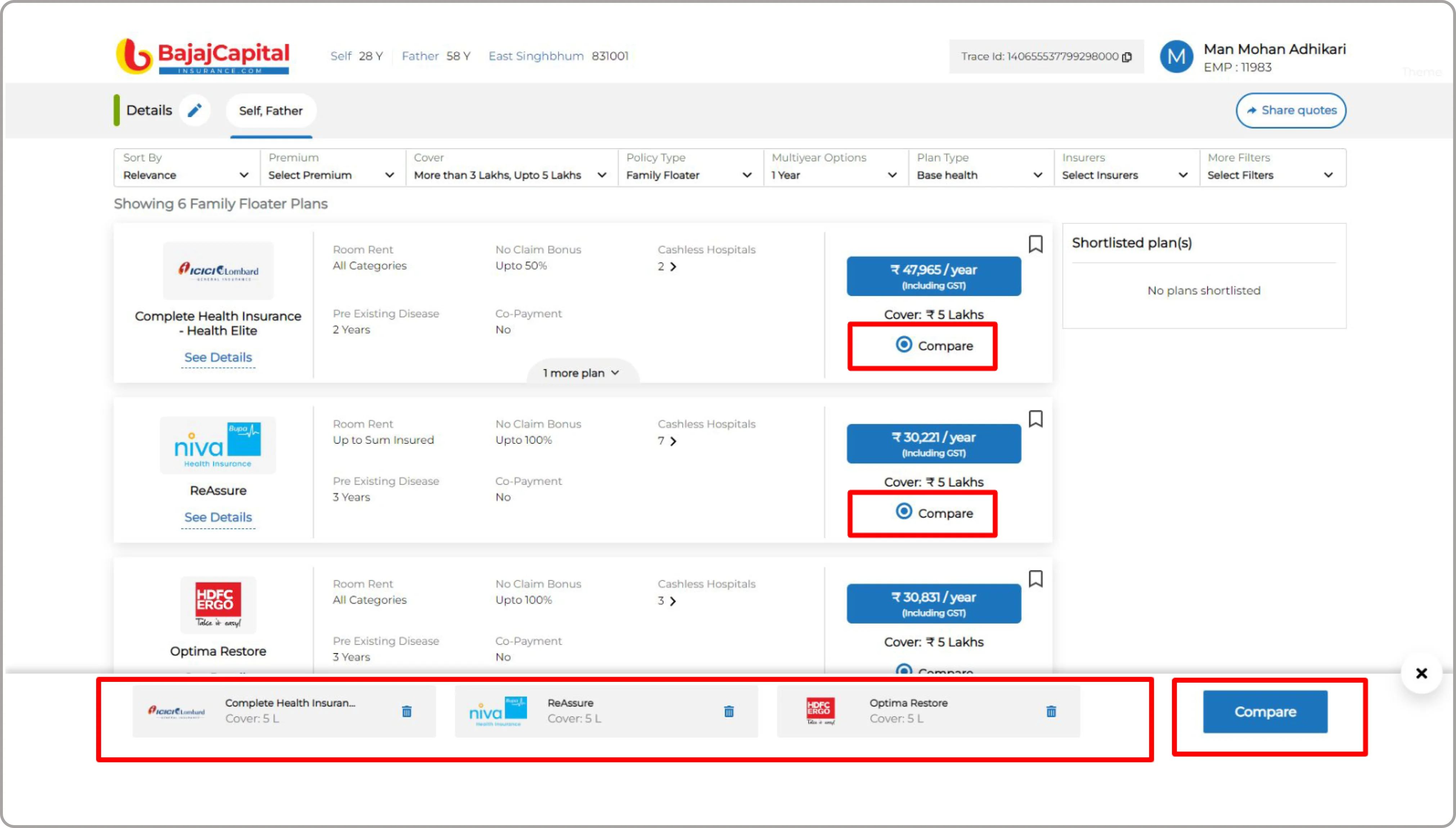Image resolution: width=1456 pixels, height=828 pixels.
Task: Click the ReAssure plan name
Action: [x=218, y=491]
